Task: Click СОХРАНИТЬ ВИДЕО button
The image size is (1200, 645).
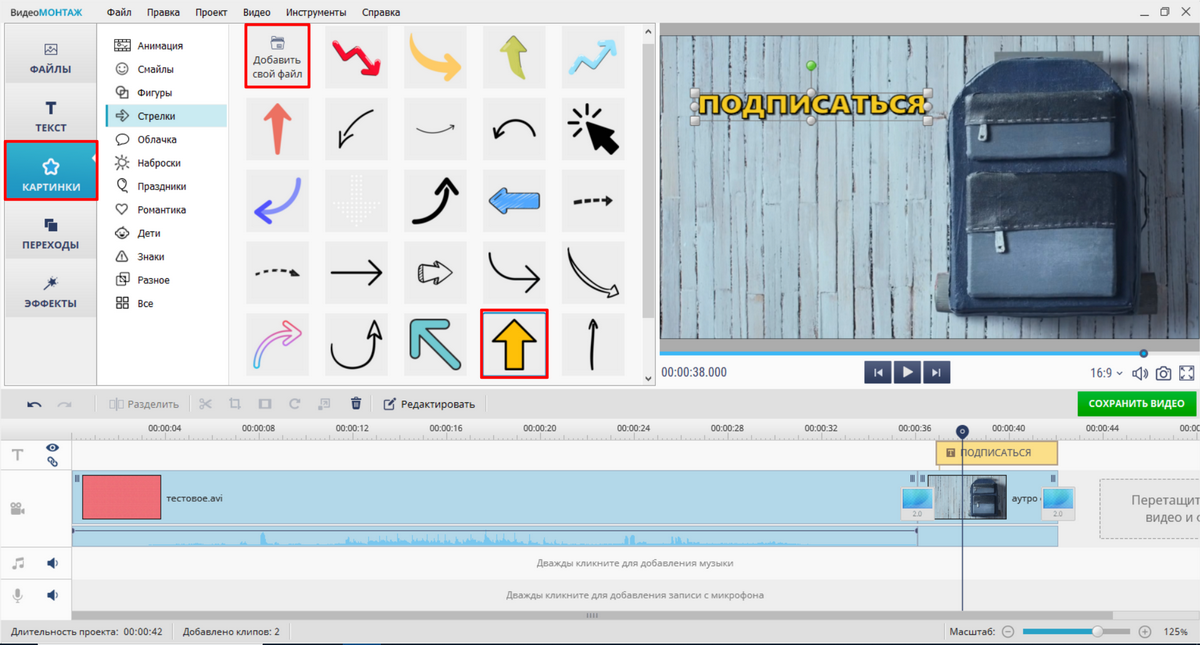Action: (x=1137, y=404)
